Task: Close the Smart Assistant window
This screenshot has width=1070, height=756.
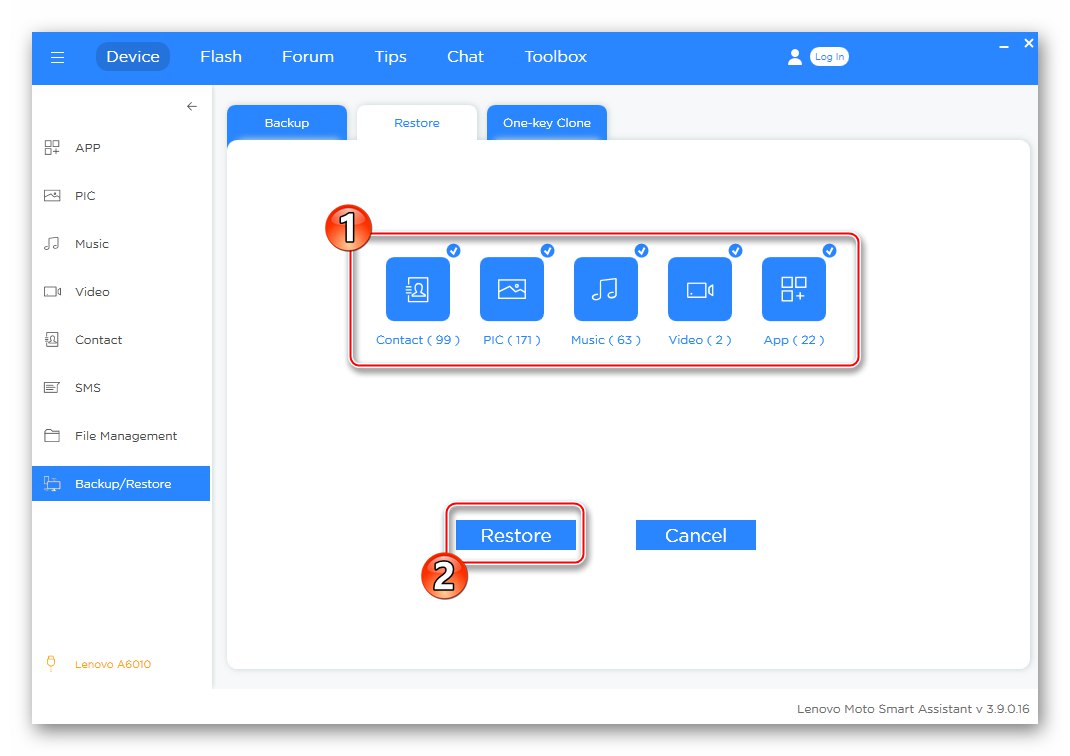Action: (1028, 43)
